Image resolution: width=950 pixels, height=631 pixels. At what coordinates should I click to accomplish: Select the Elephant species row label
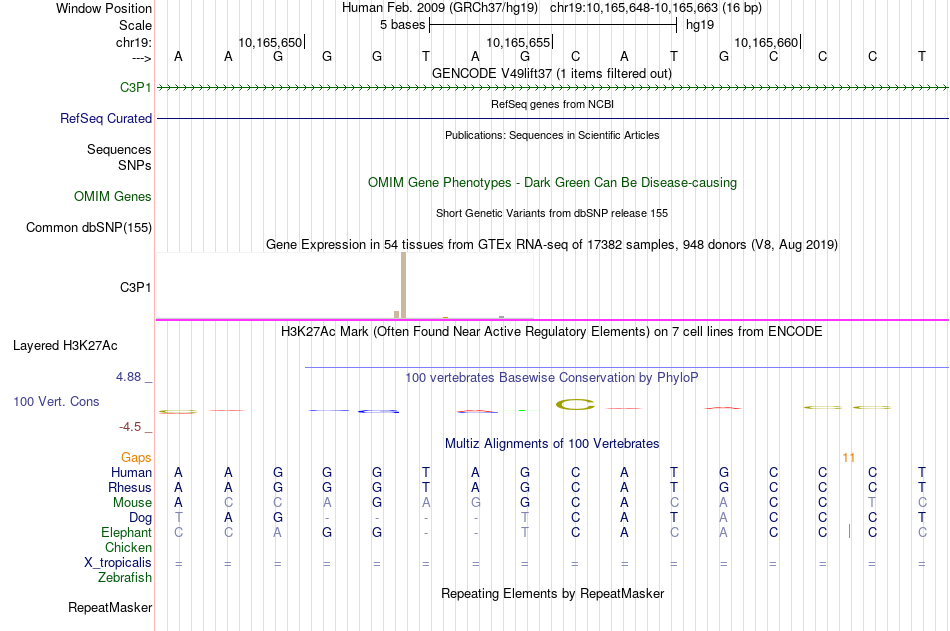tap(127, 532)
